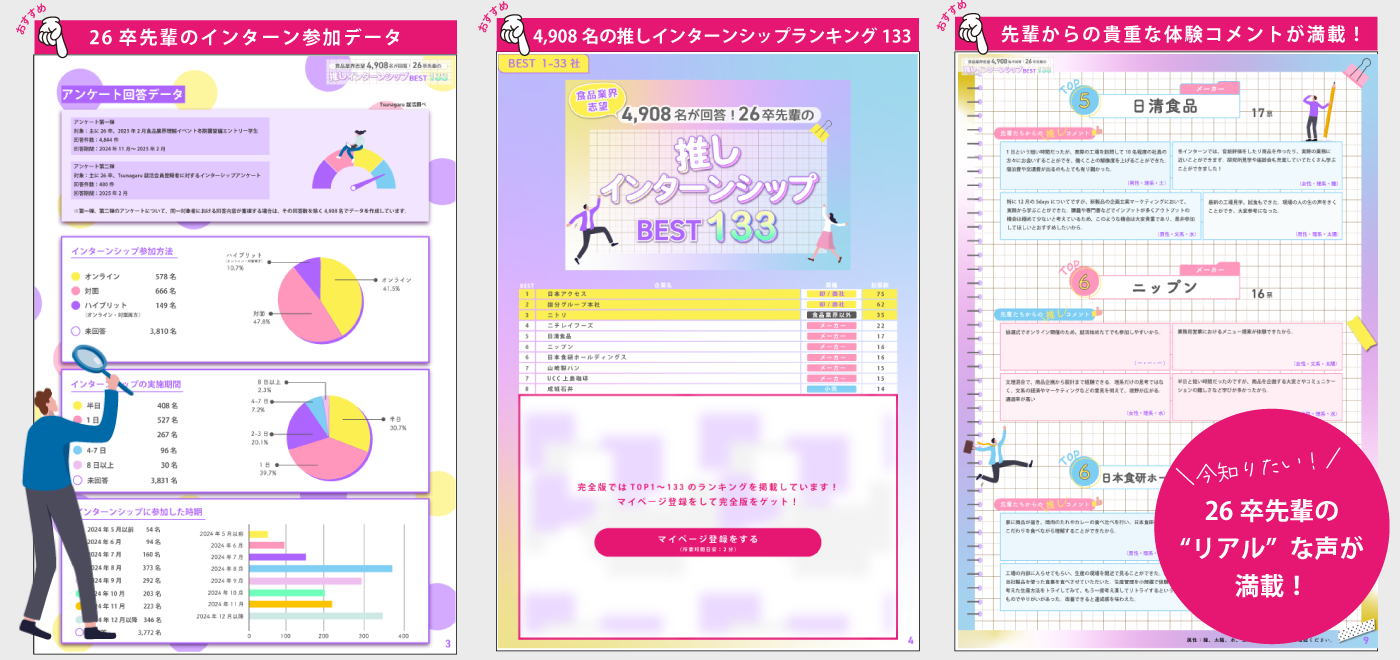Click the purple ハイブリット legend dot
This screenshot has height=660, width=1400.
pos(75,305)
